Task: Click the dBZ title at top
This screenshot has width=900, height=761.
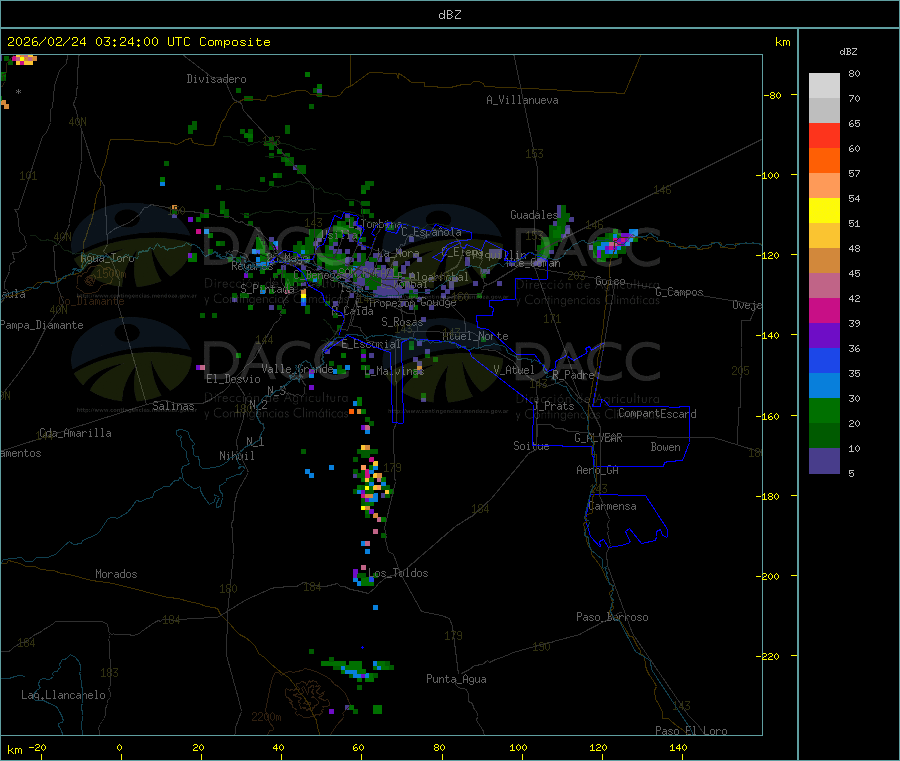Action: click(449, 15)
